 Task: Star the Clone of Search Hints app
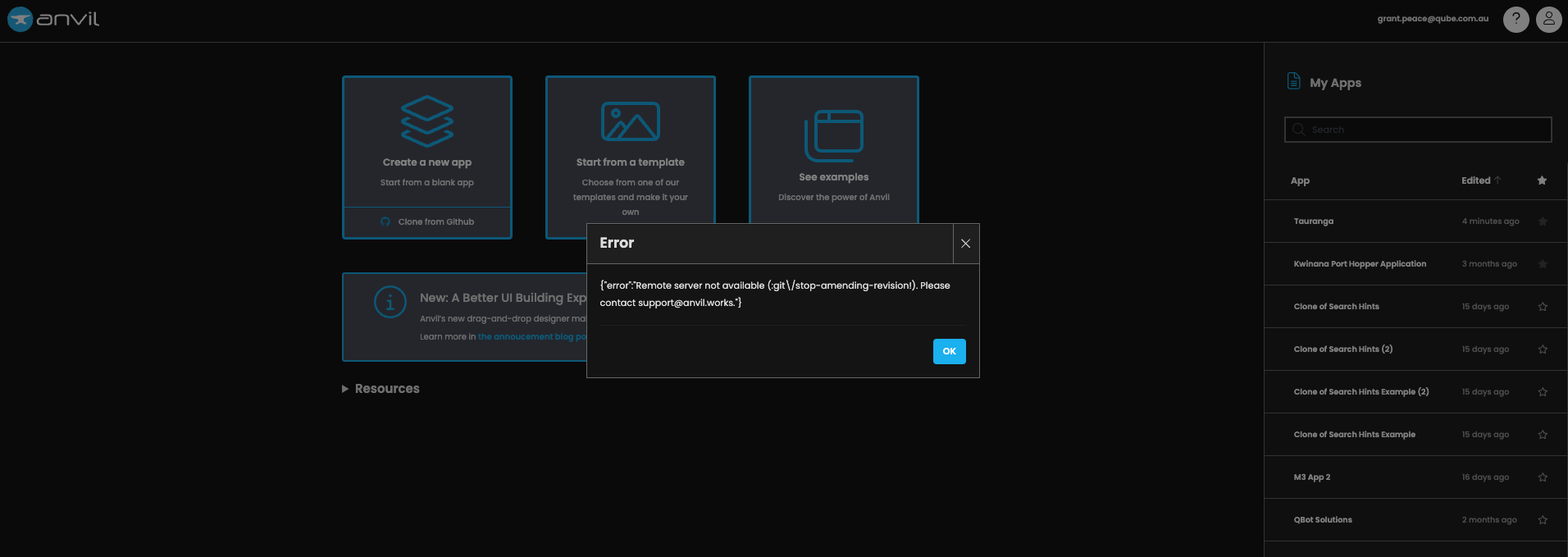[x=1543, y=307]
